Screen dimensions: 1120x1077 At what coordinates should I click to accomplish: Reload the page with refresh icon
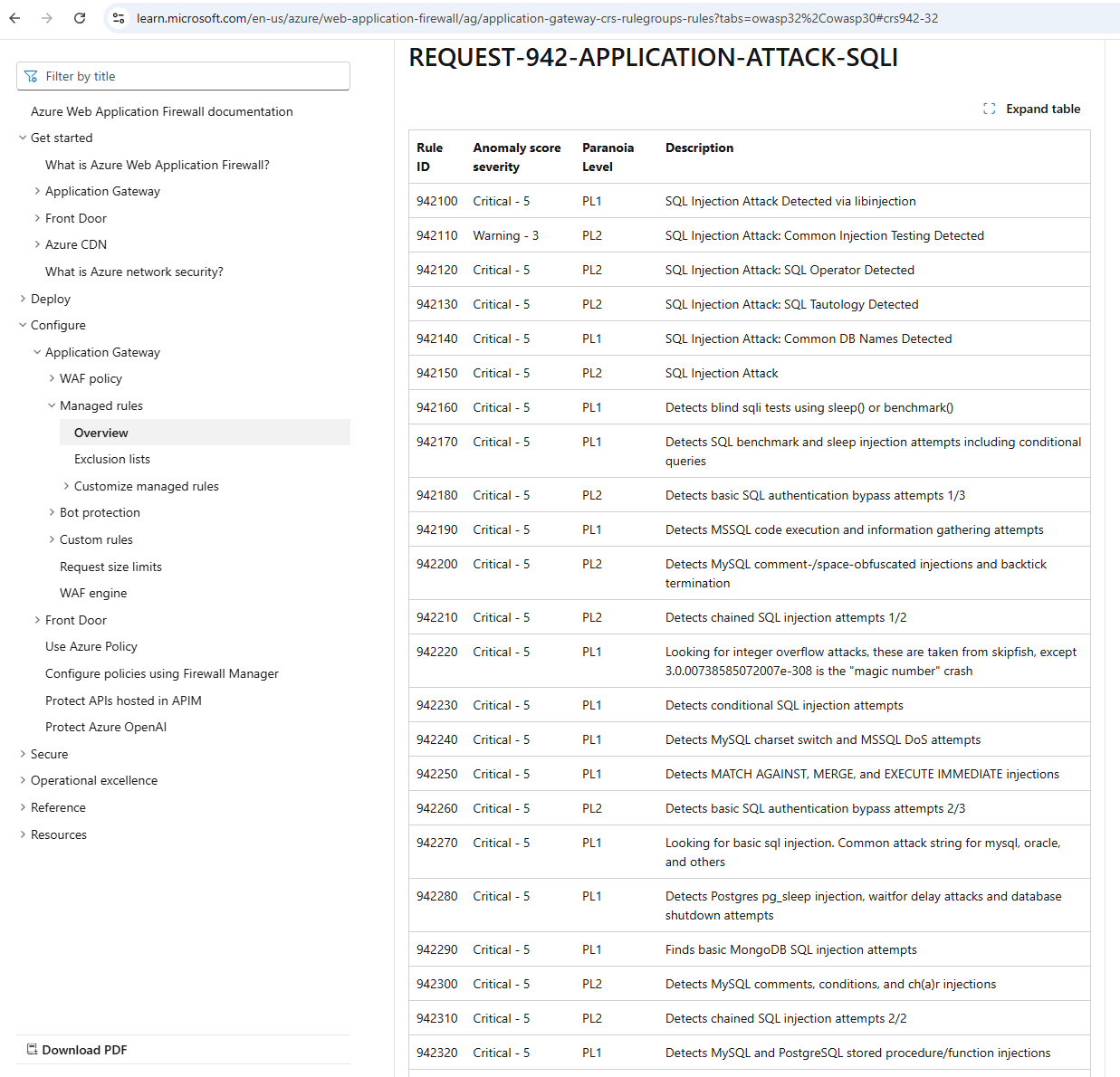click(80, 18)
